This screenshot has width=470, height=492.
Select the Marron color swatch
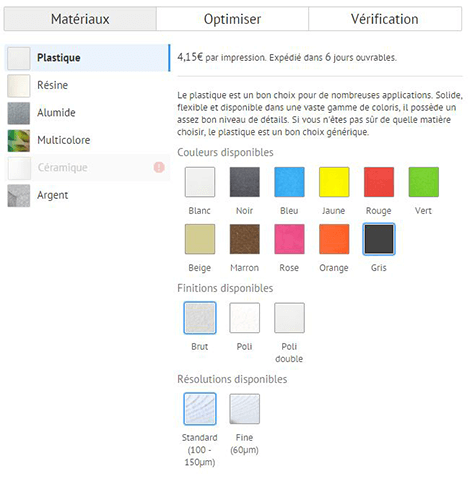(x=245, y=239)
